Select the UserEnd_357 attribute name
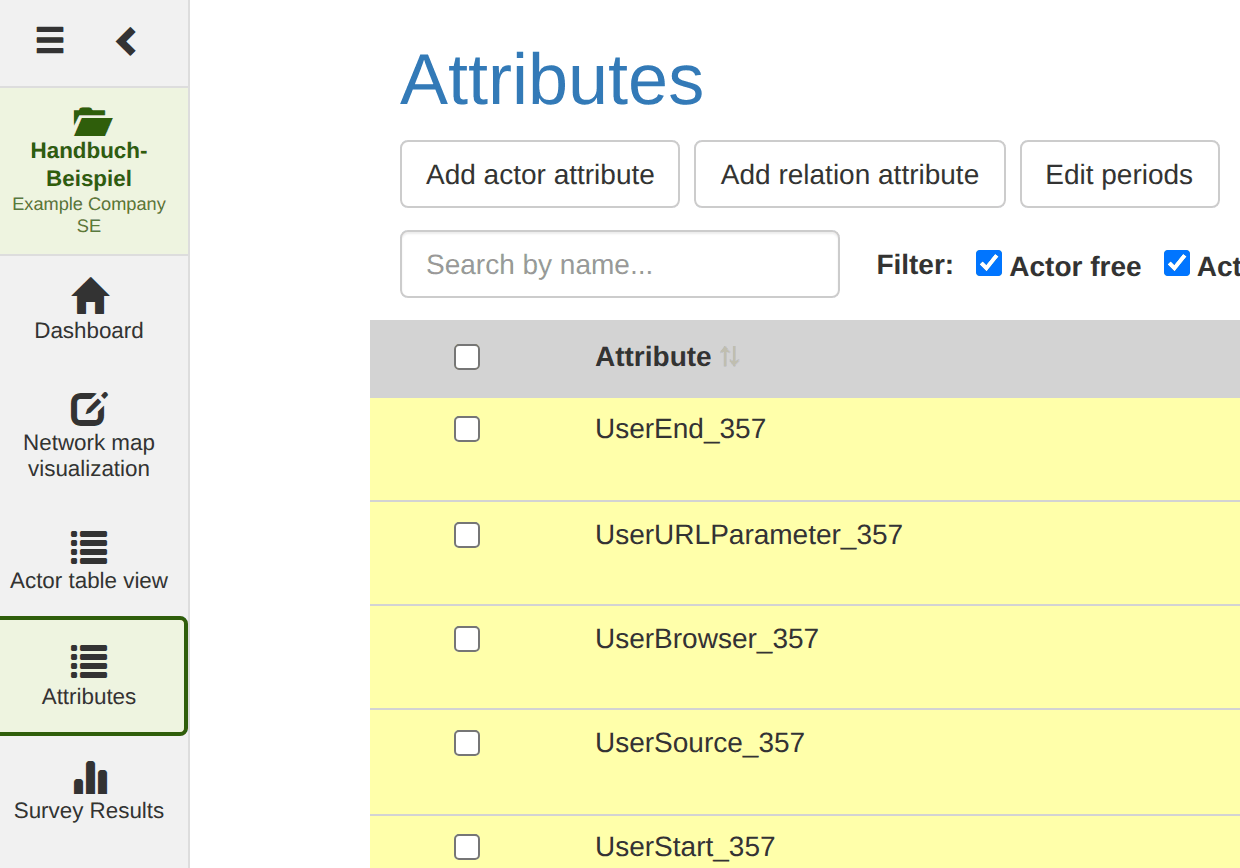The image size is (1240, 868). pos(681,429)
